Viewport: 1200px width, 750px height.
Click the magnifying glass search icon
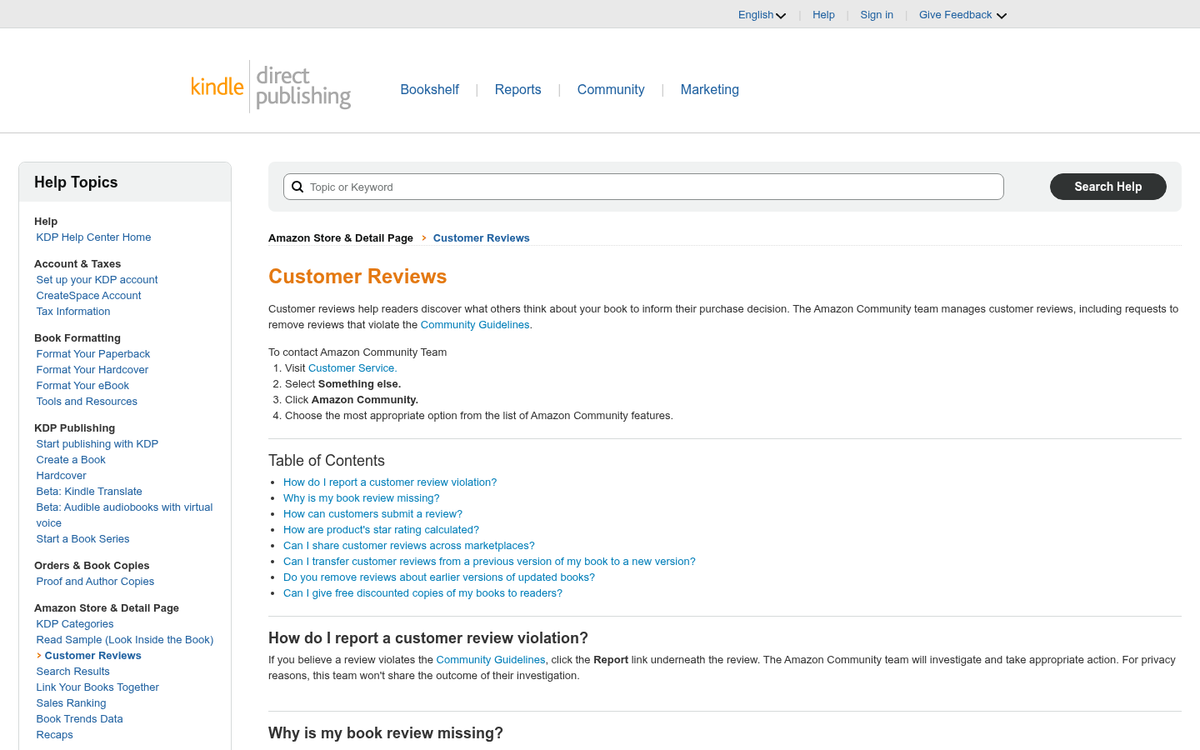[x=297, y=186]
